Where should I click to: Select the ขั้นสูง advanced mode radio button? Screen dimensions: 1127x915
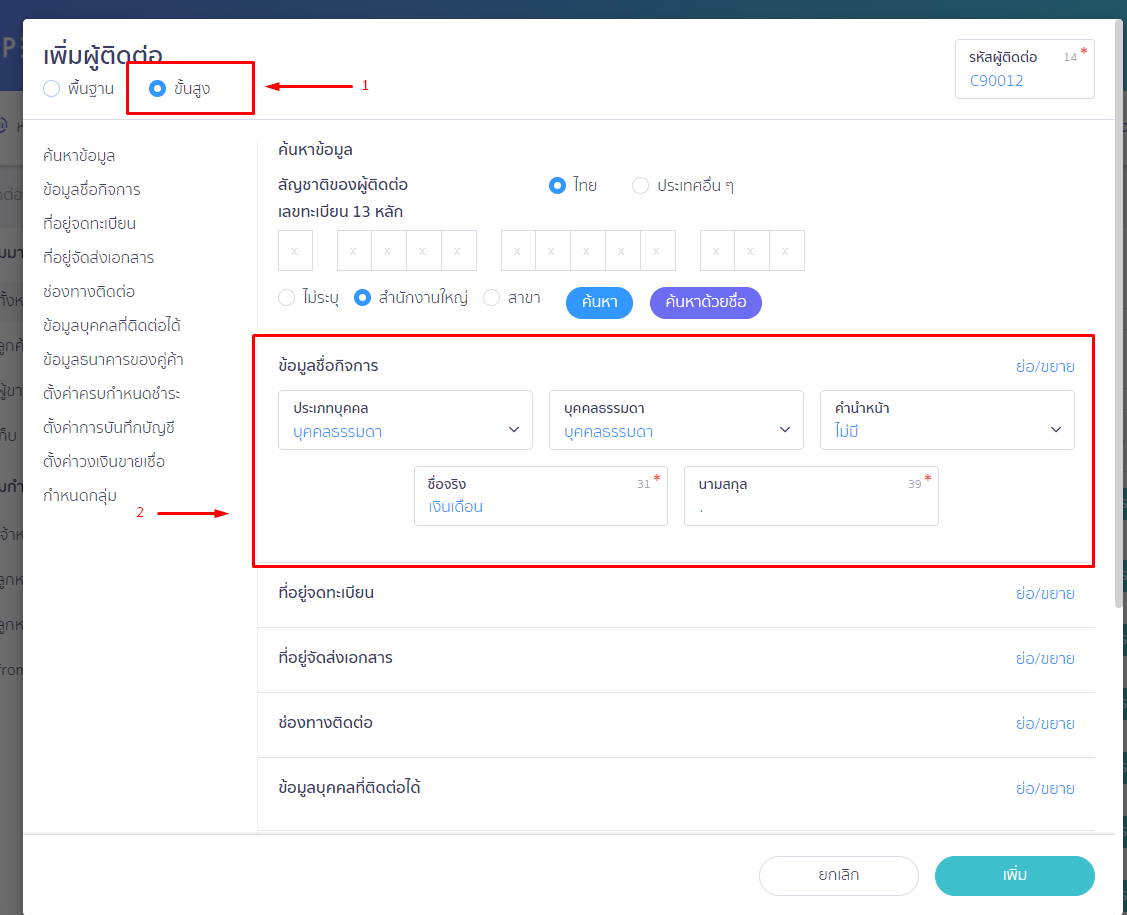[x=157, y=89]
